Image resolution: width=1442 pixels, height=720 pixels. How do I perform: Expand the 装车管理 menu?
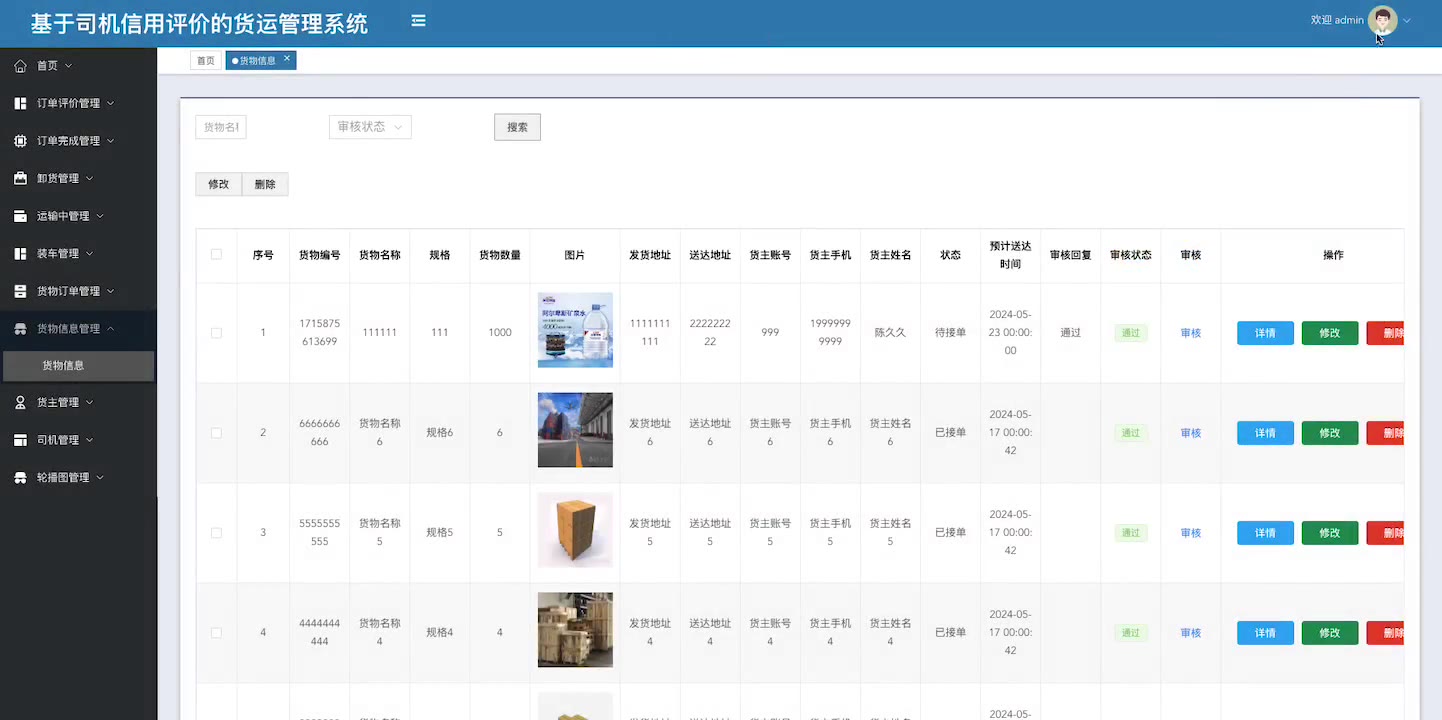[89, 254]
